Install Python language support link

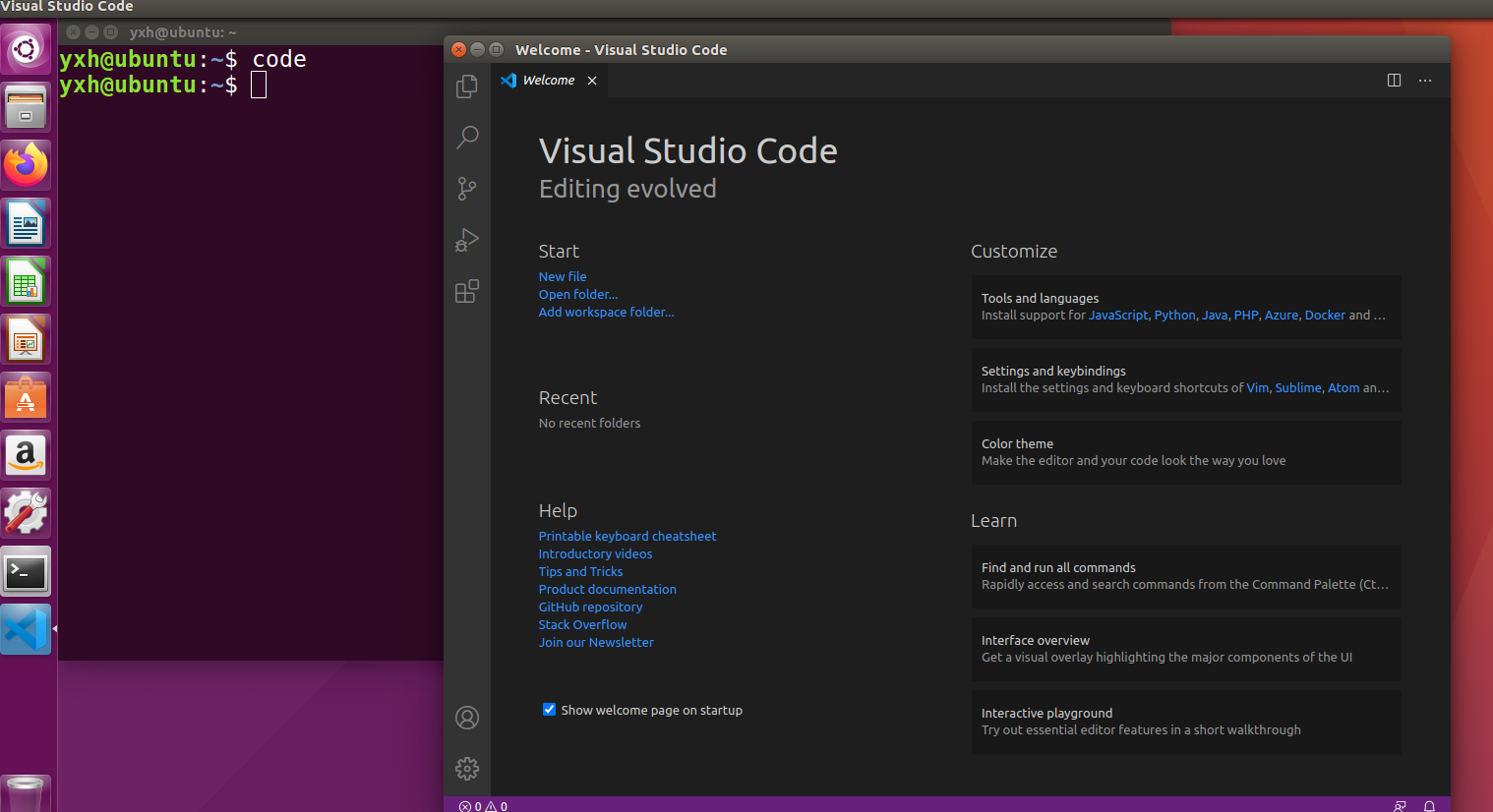(x=1175, y=316)
